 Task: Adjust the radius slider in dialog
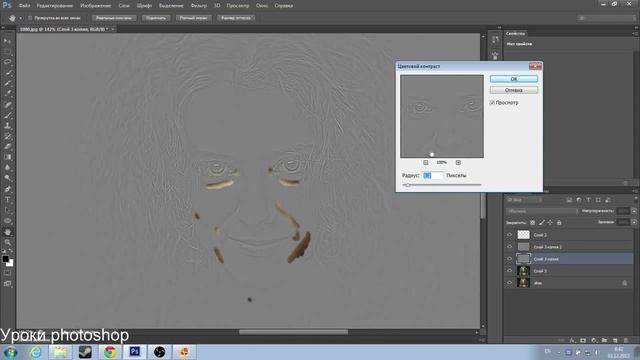407,185
